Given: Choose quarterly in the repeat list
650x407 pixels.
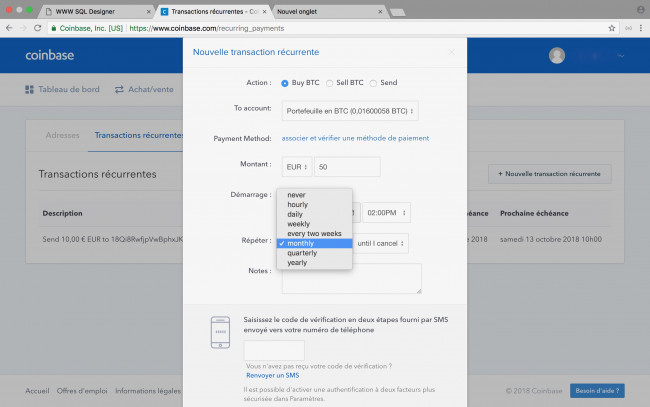Looking at the screenshot, I should (314, 253).
